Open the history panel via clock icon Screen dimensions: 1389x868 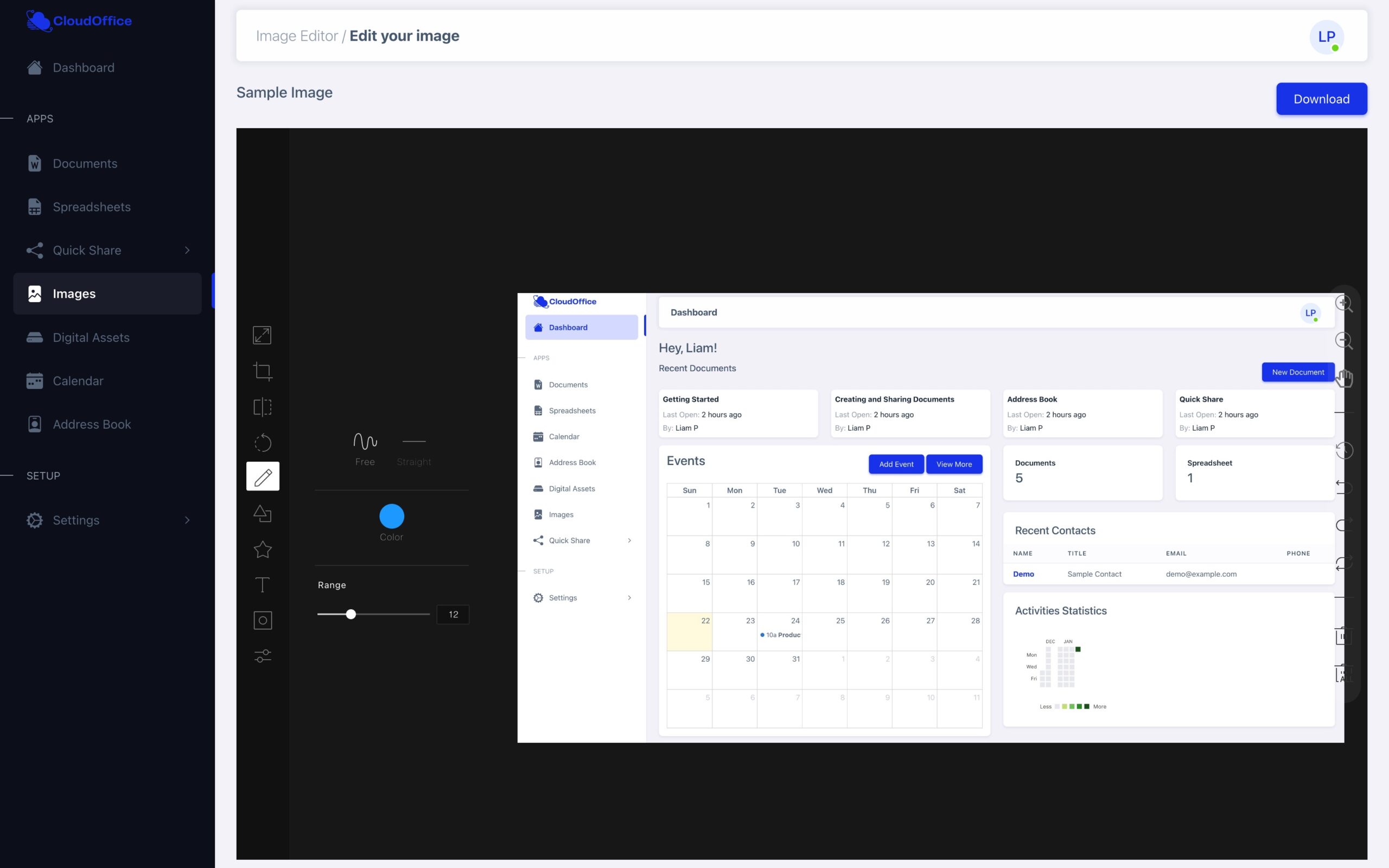tap(1345, 451)
